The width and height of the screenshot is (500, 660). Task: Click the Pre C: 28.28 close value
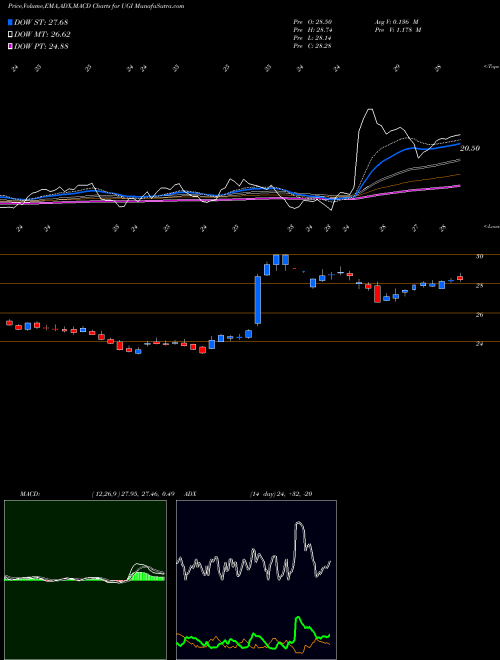(313, 46)
